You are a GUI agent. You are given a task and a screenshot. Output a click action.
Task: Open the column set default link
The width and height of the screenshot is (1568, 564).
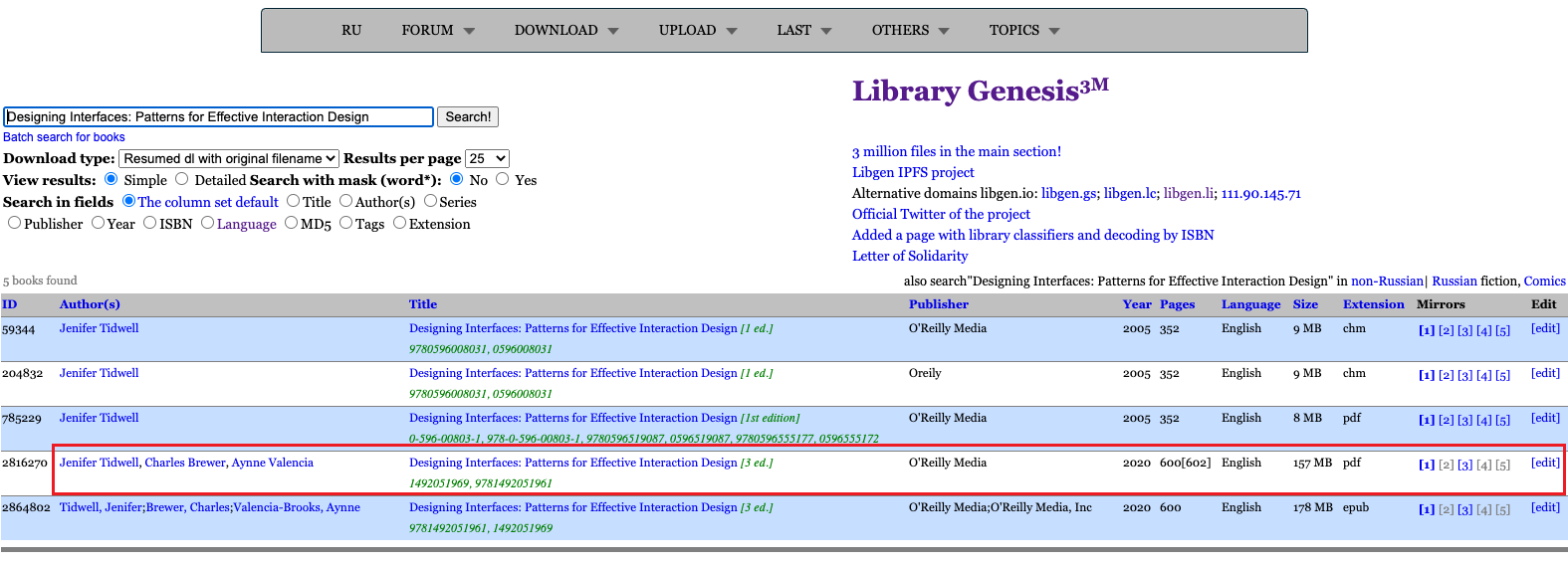pos(208,202)
